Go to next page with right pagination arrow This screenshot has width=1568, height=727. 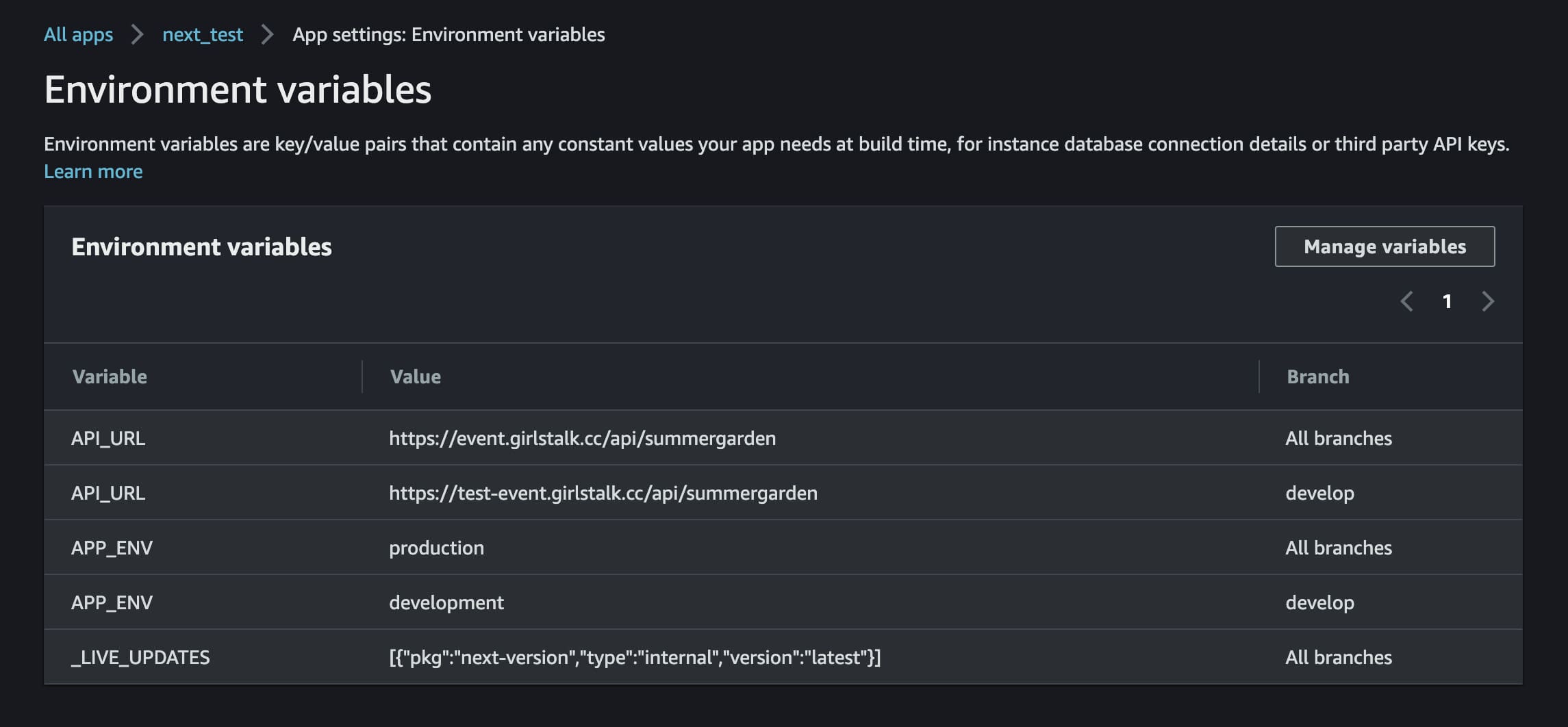tap(1487, 301)
